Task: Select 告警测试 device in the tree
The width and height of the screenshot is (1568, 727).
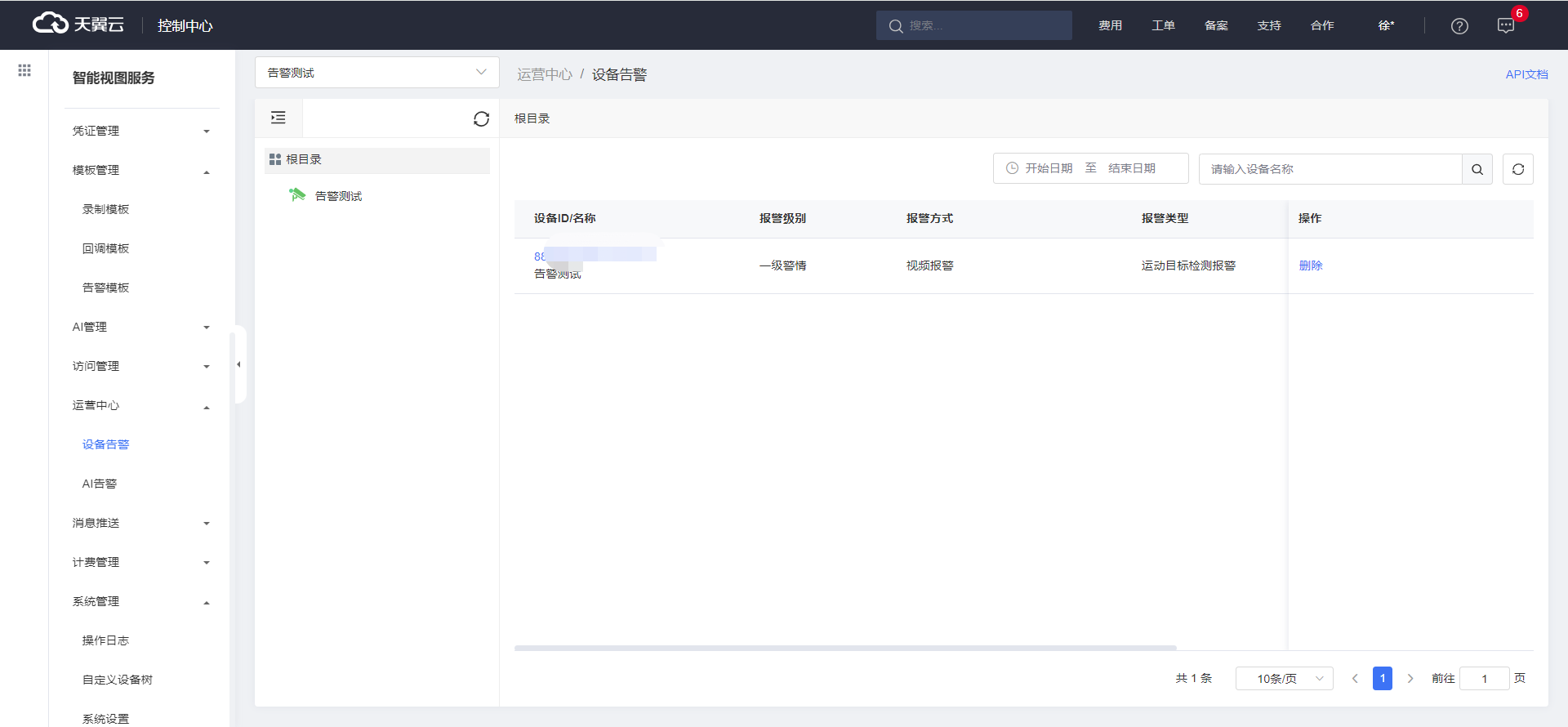Action: pyautogui.click(x=338, y=196)
